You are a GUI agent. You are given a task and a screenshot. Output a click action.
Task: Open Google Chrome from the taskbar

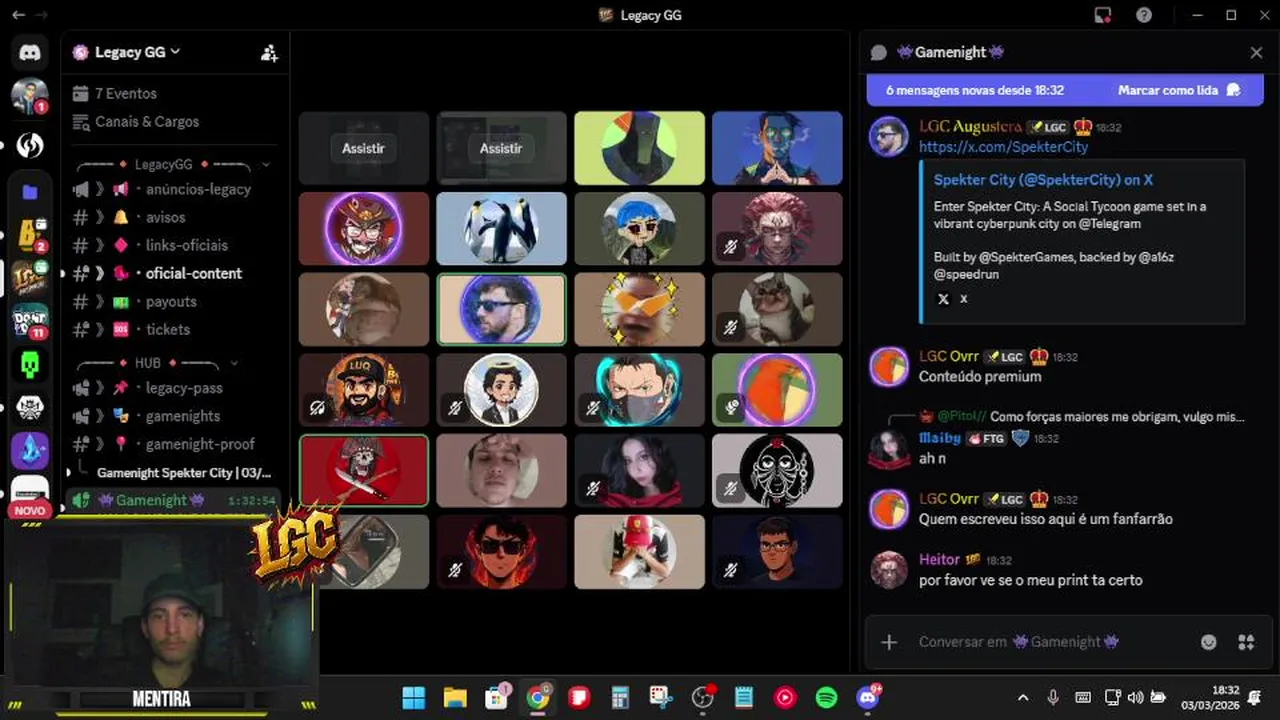click(x=538, y=697)
